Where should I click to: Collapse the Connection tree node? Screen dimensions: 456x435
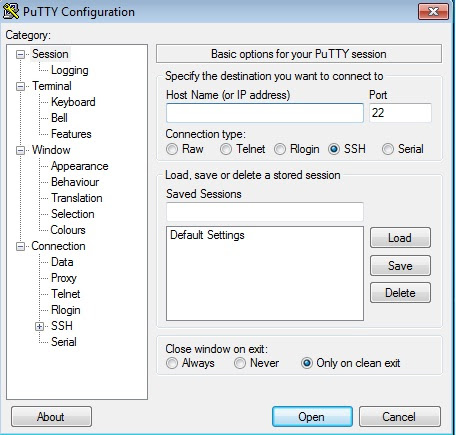point(21,247)
